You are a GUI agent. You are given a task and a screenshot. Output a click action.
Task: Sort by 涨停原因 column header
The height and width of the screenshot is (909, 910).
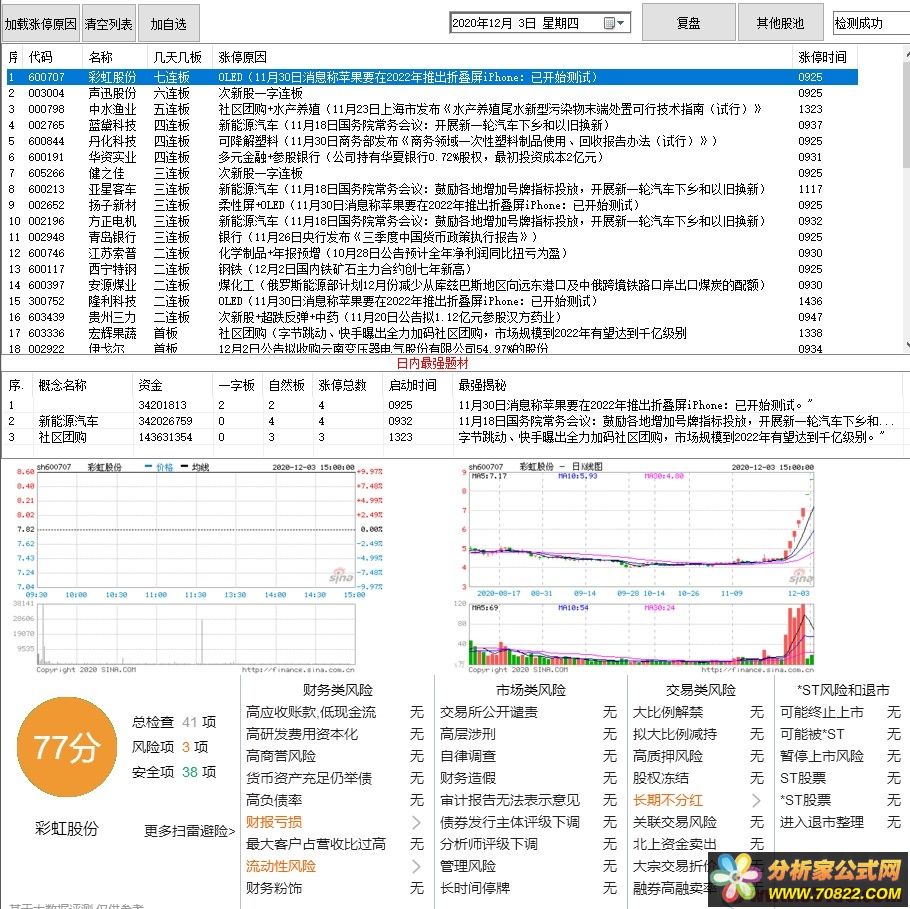coord(243,57)
